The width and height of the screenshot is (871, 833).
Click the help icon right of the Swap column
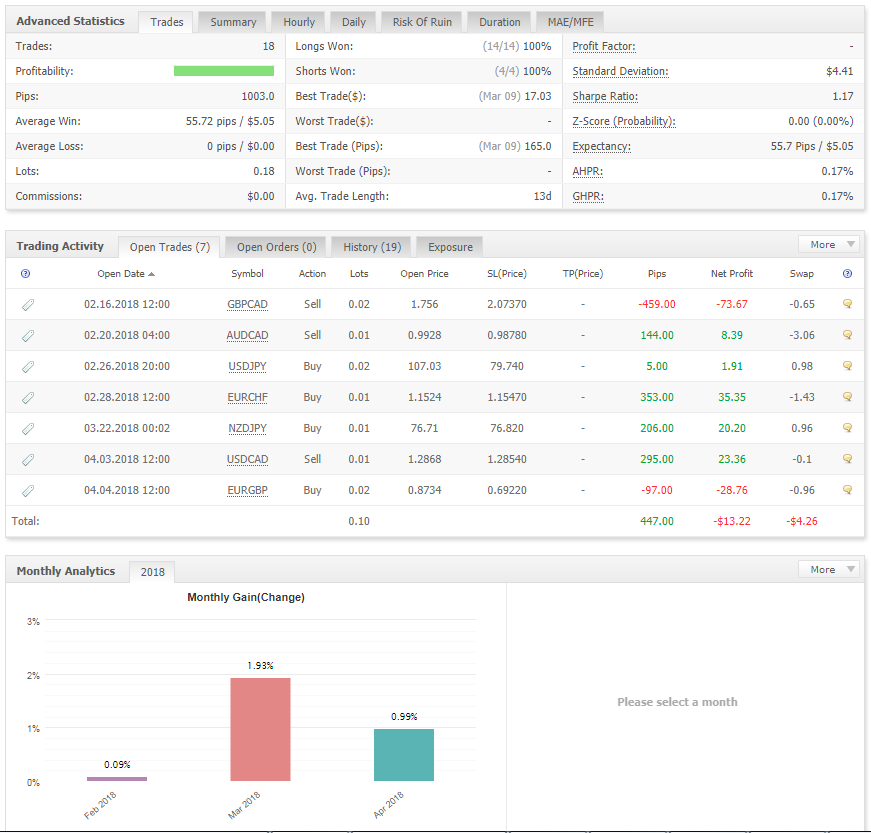pyautogui.click(x=847, y=273)
